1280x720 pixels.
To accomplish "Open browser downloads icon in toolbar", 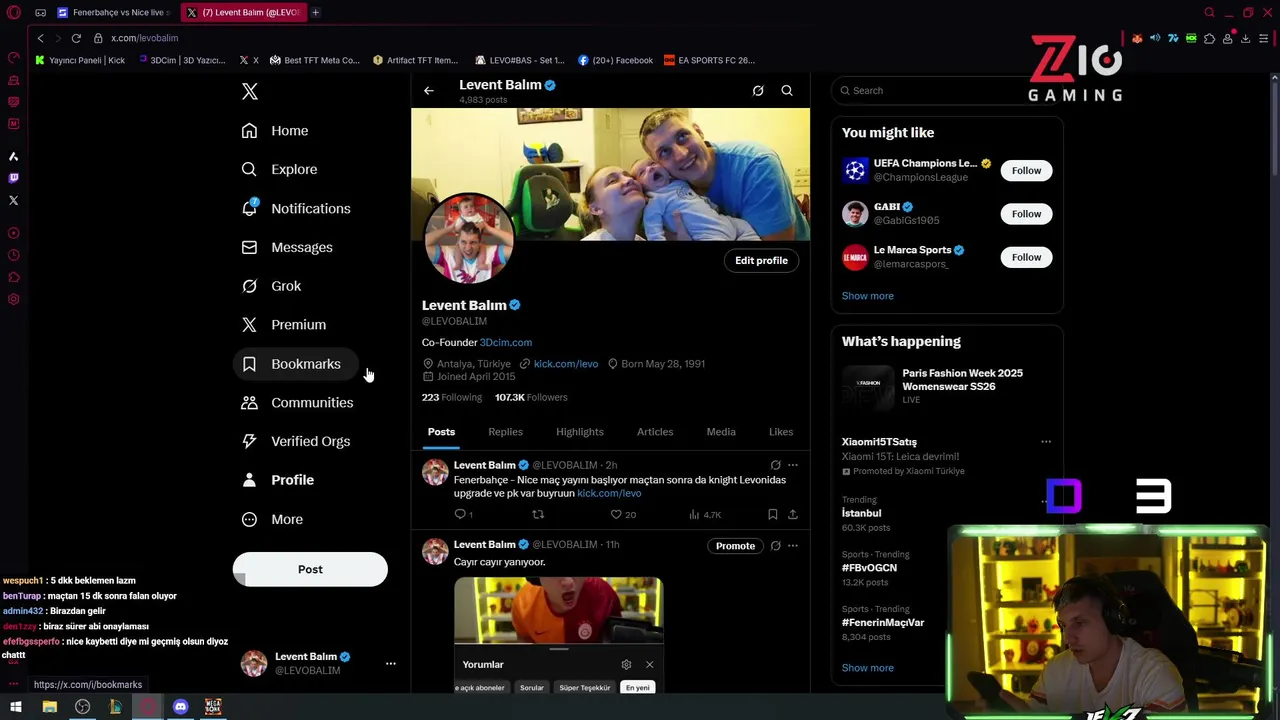I will click(1246, 38).
